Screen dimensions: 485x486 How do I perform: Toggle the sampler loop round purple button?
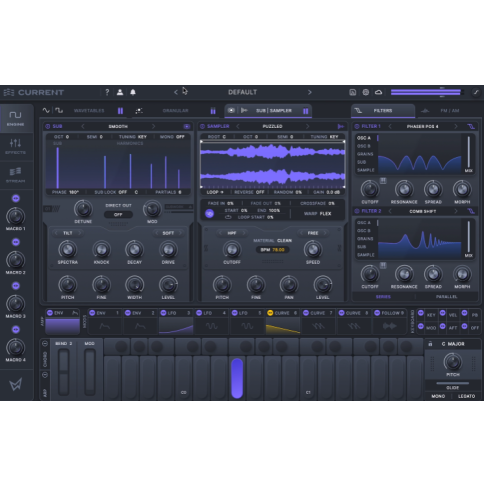click(209, 214)
